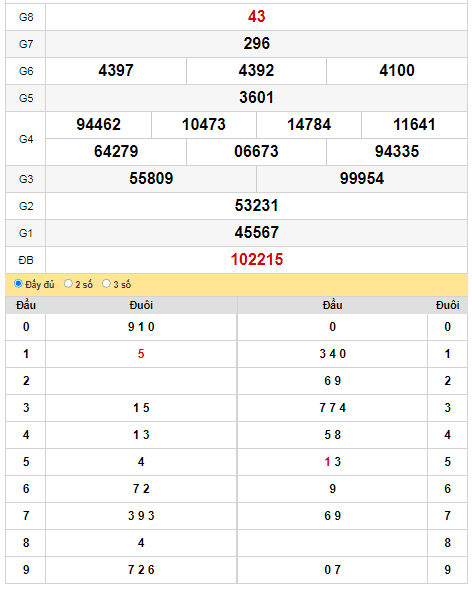Viewport: 472px width, 589px height.
Task: Click G4 number 06673
Action: point(256,152)
